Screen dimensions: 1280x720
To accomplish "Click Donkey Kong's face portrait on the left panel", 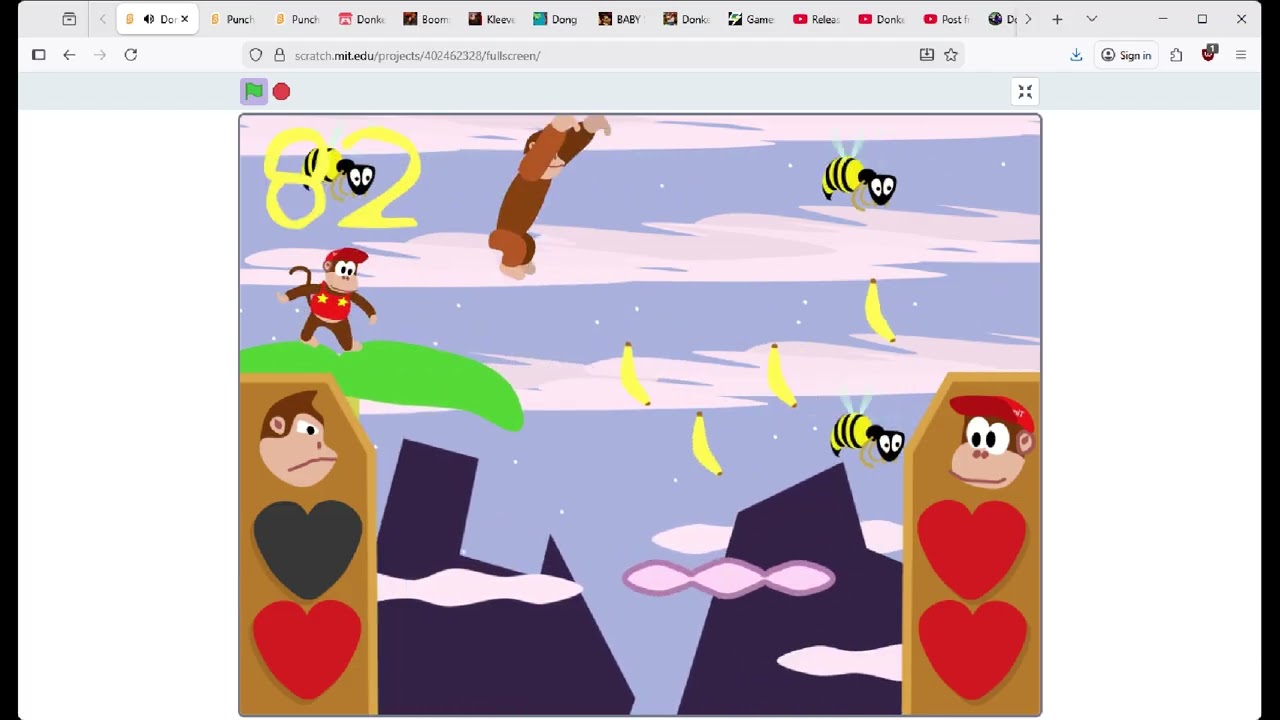I will pos(299,439).
